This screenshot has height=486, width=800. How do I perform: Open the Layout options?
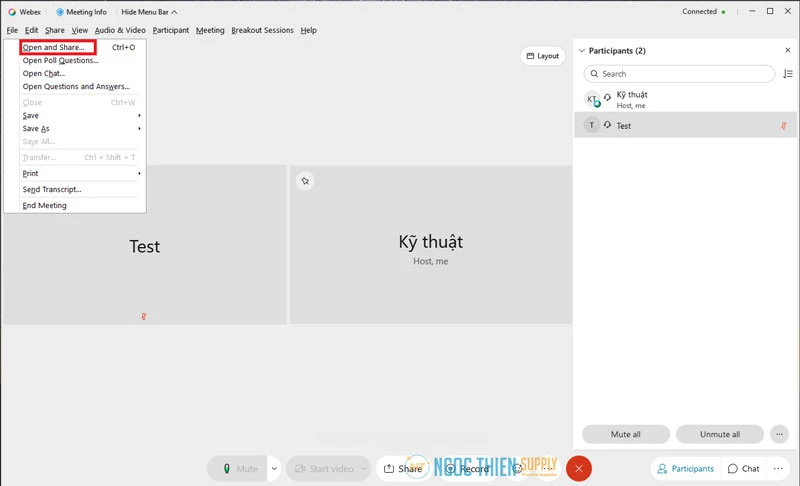543,56
